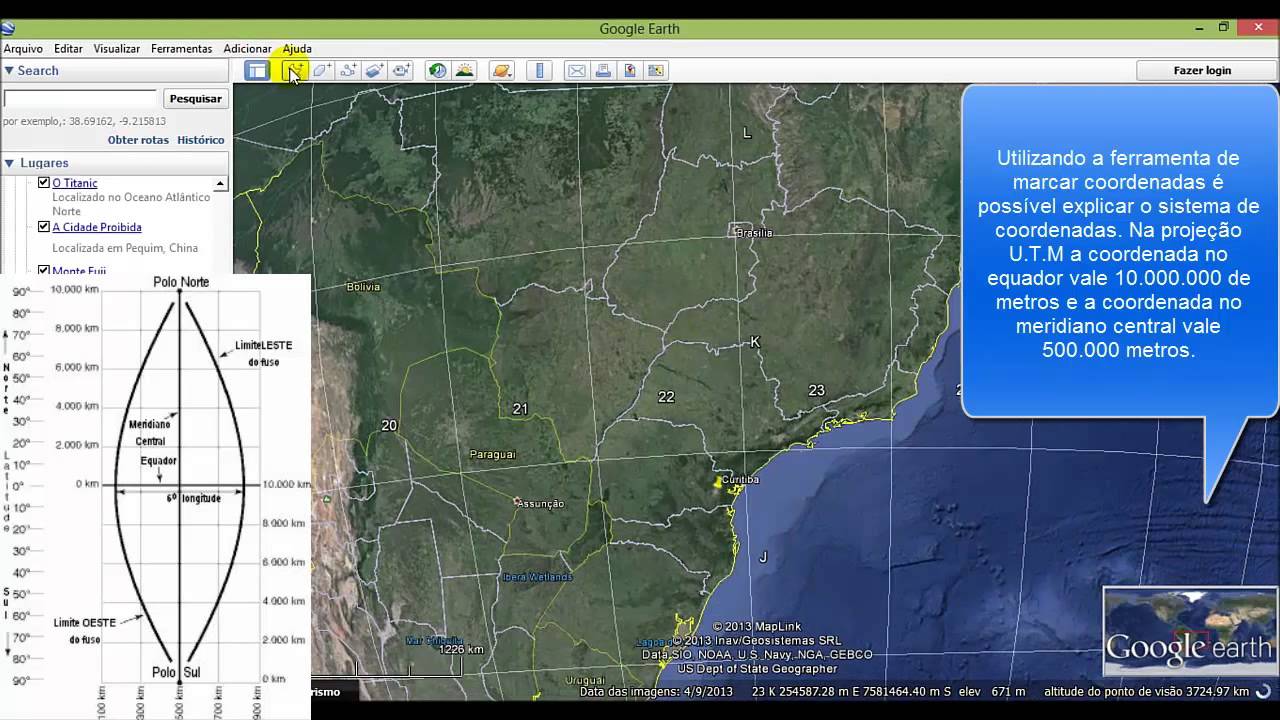This screenshot has width=1280, height=720.
Task: Open the Ajuda menu
Action: (x=297, y=48)
